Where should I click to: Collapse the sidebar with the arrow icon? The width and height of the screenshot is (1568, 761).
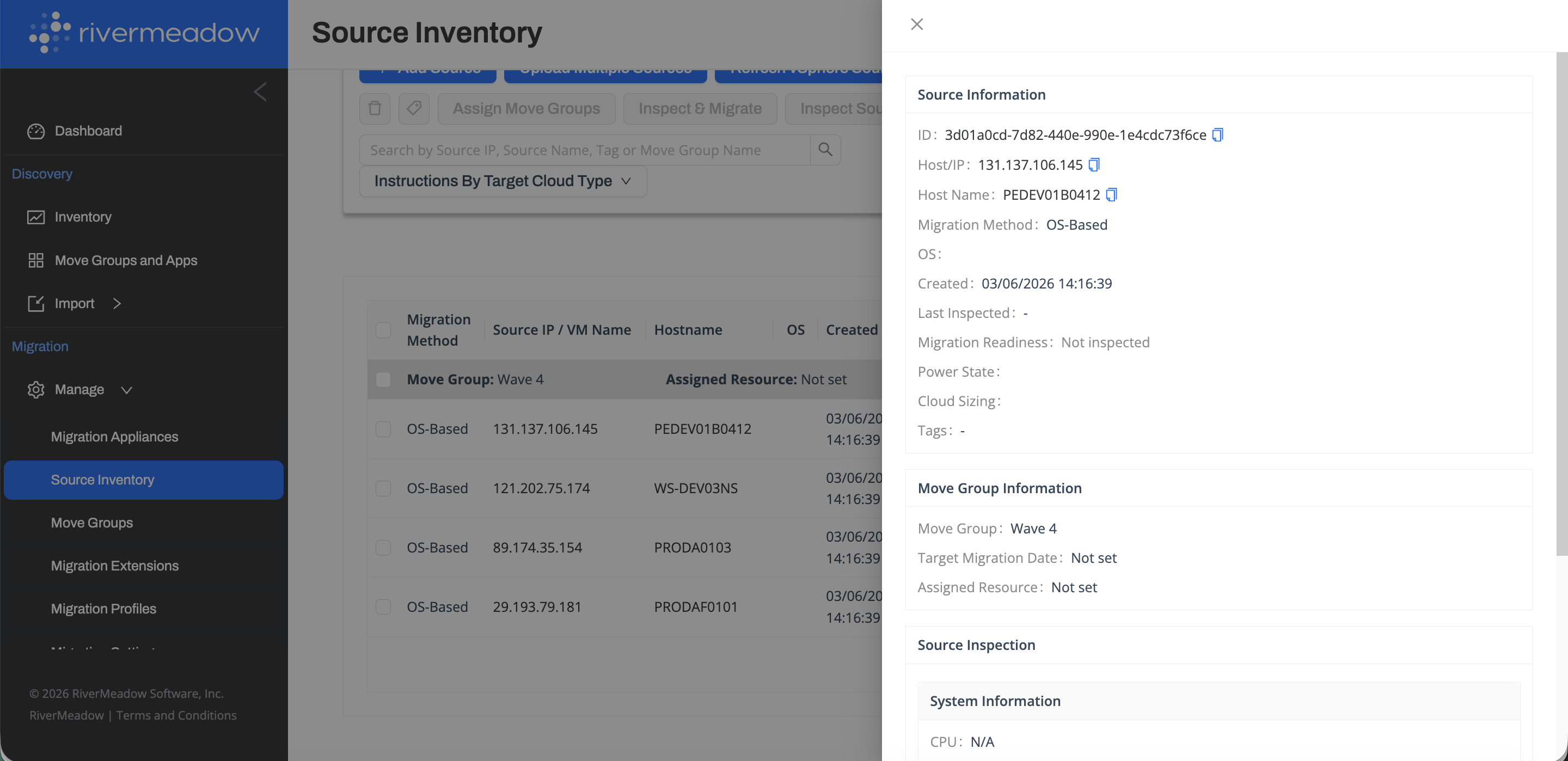(260, 92)
